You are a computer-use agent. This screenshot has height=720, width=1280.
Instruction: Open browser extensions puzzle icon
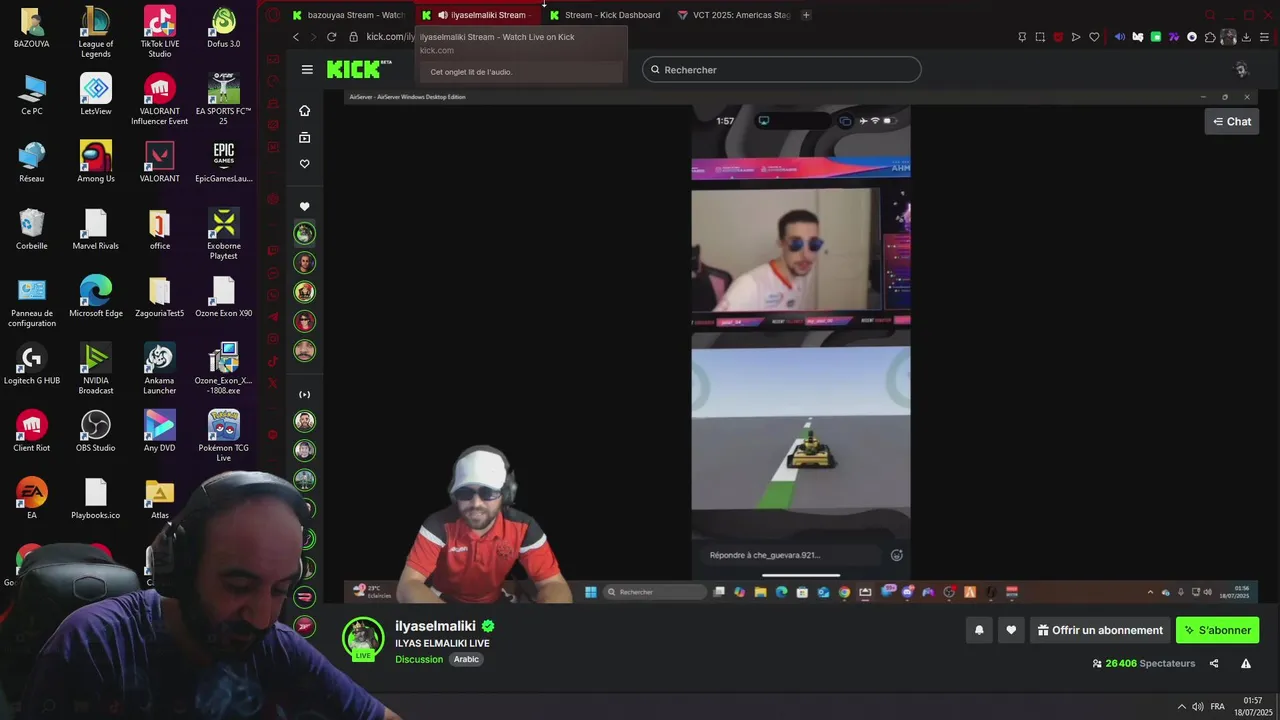[1210, 37]
